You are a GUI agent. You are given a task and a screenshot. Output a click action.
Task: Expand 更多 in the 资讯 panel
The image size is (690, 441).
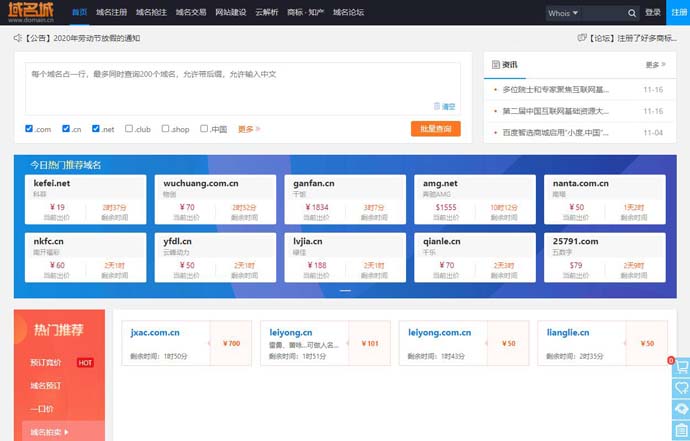(656, 65)
